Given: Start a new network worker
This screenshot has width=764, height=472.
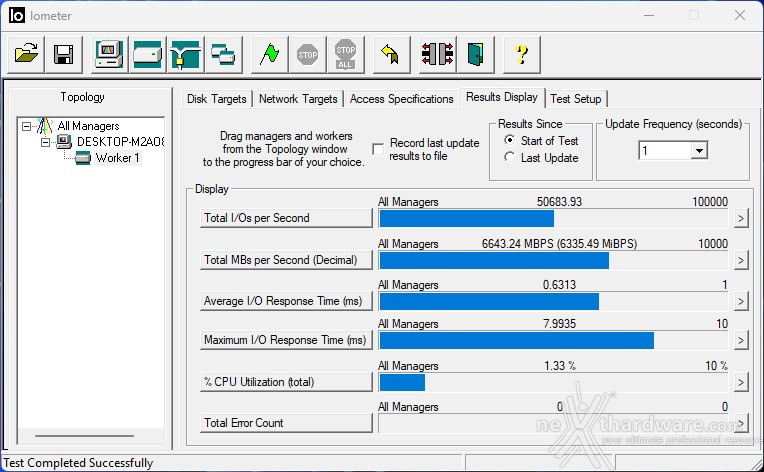Looking at the screenshot, I should point(185,54).
